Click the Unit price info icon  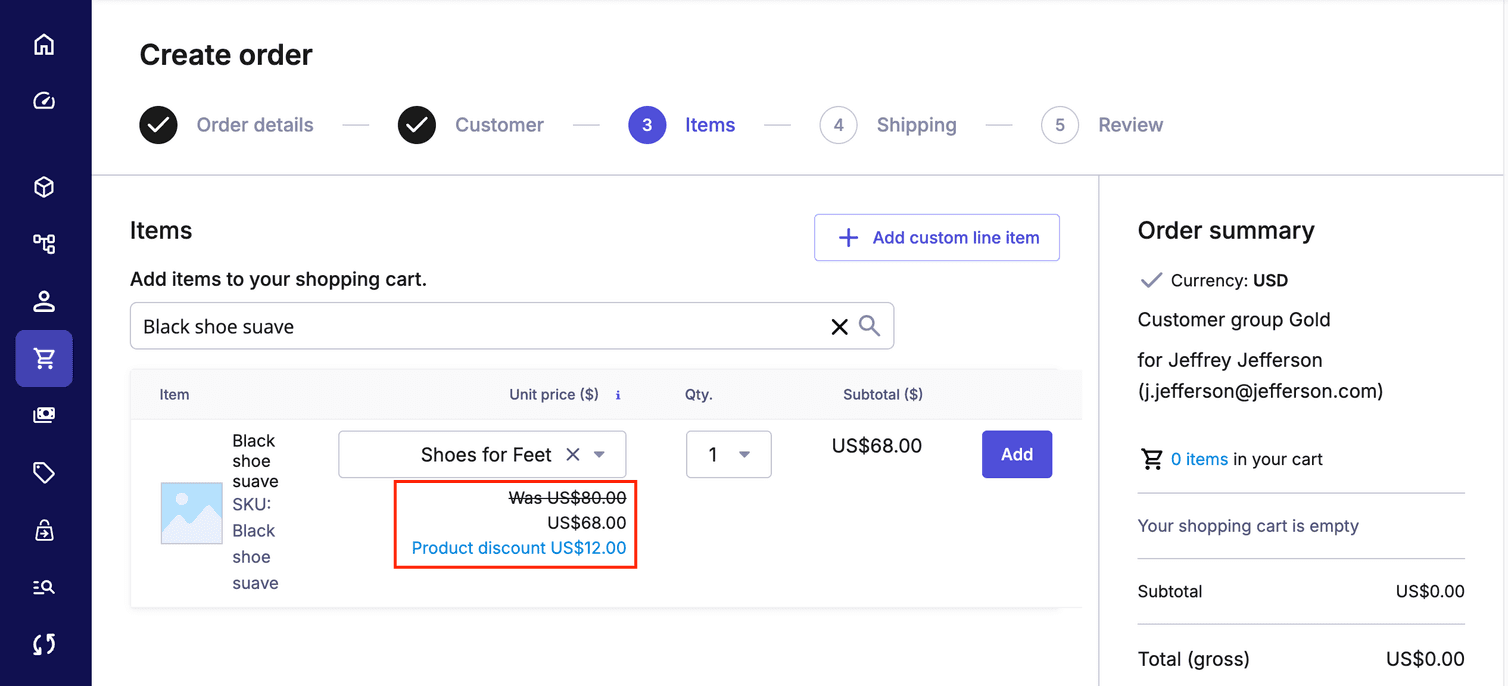618,394
